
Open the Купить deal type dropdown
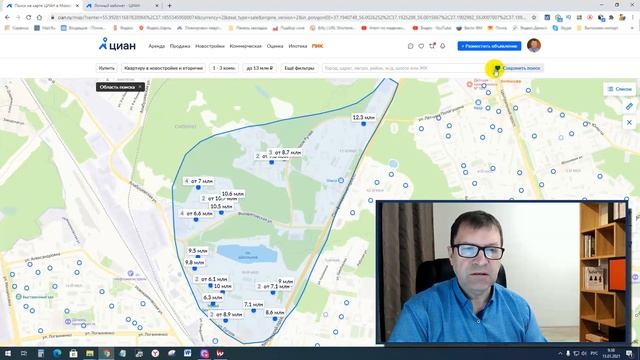pos(107,68)
